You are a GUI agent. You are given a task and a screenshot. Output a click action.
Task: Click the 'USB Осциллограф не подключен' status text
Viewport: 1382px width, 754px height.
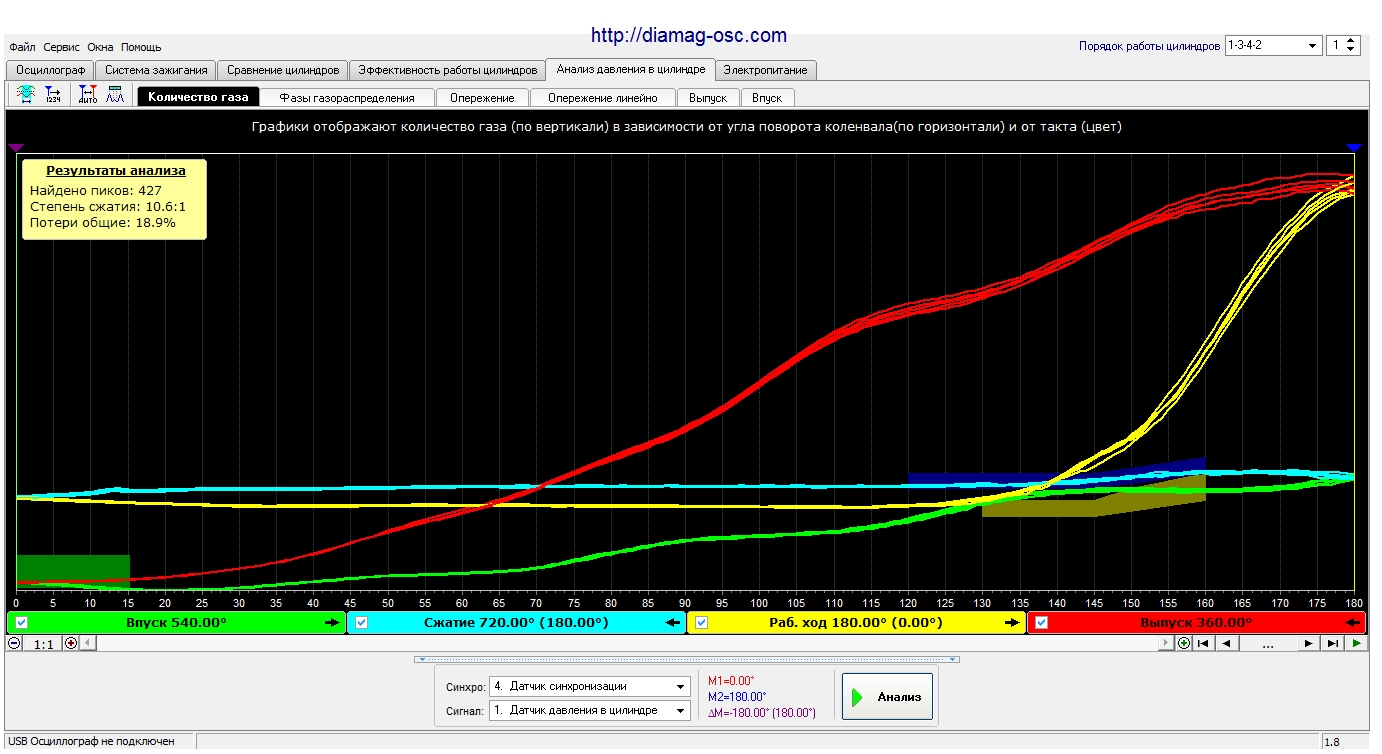click(x=90, y=741)
